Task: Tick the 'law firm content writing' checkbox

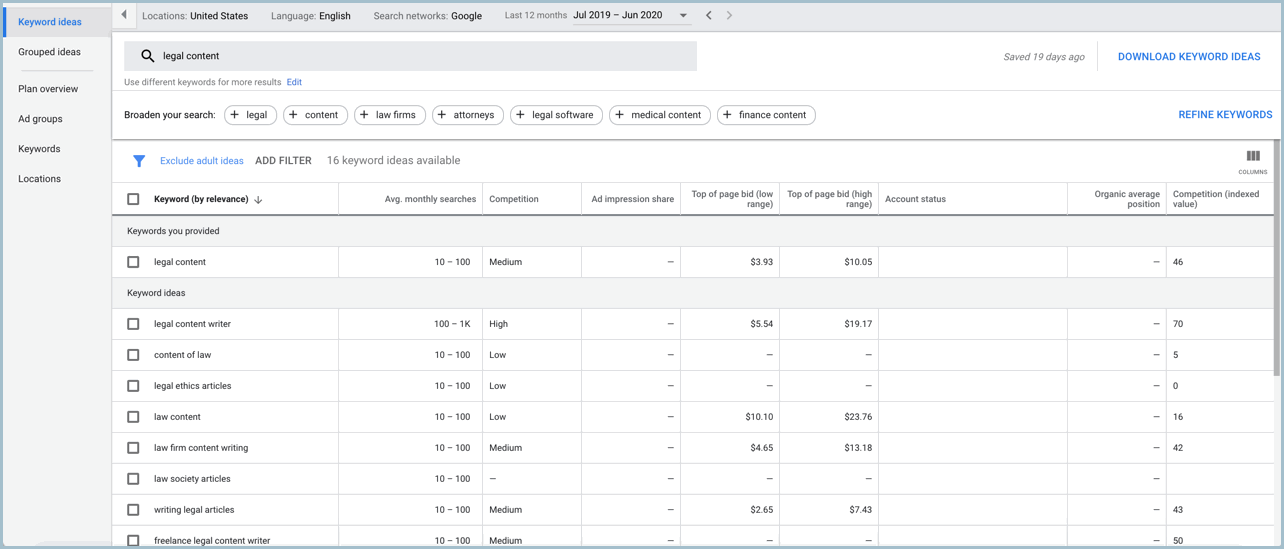Action: [133, 448]
